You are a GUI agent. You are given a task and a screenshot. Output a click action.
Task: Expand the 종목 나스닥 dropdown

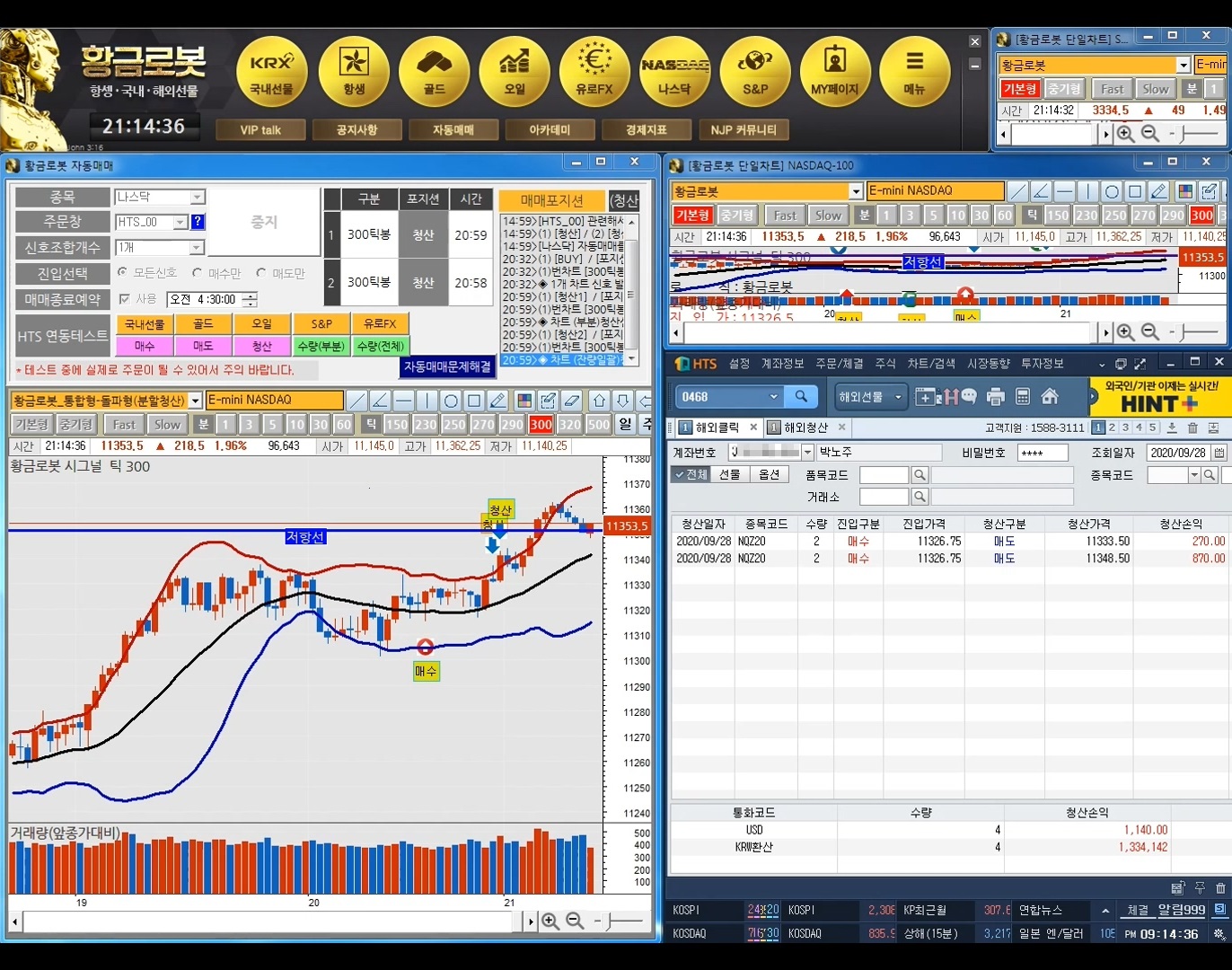(198, 197)
